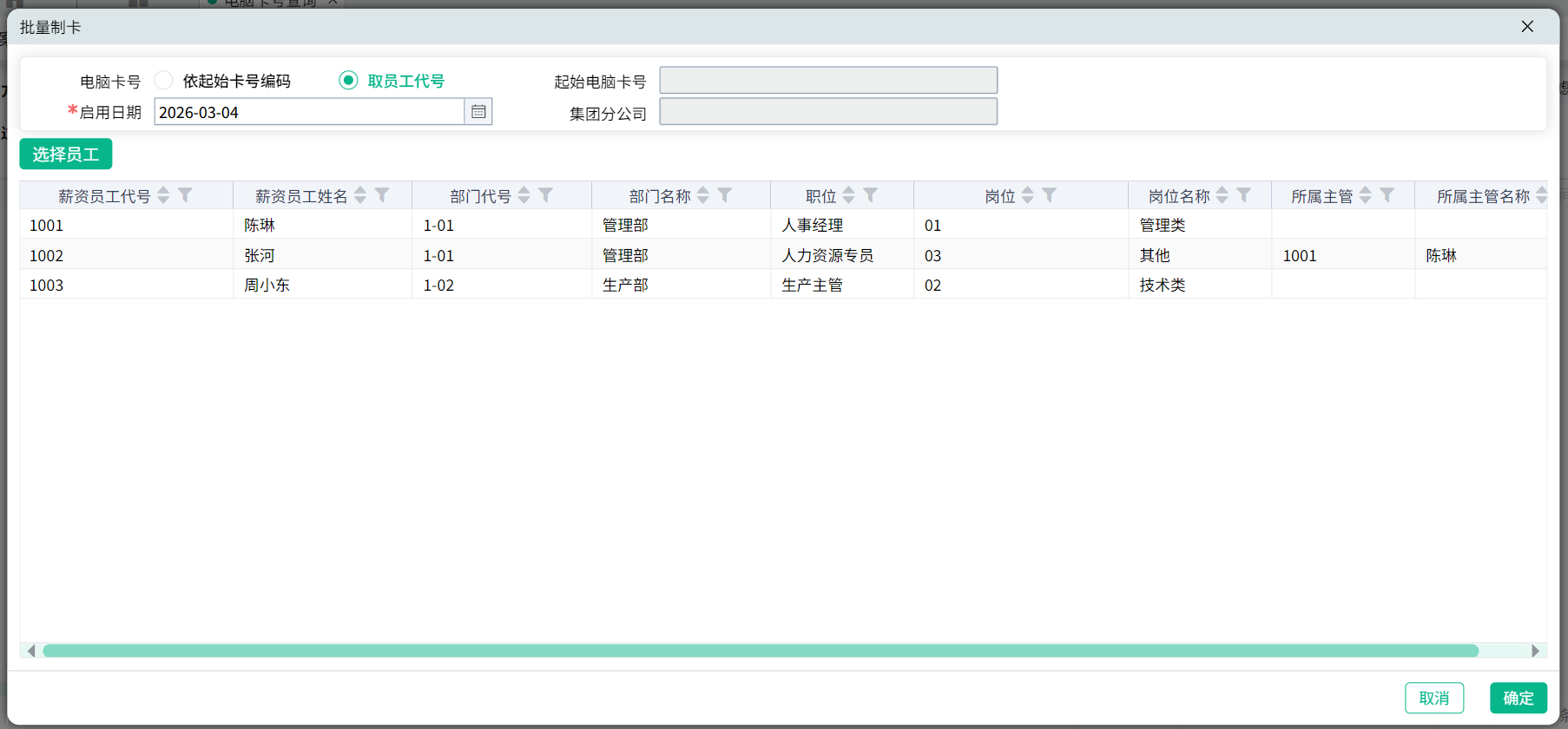
Task: Sort by 薪资员工代号 column arrows
Action: 163,195
